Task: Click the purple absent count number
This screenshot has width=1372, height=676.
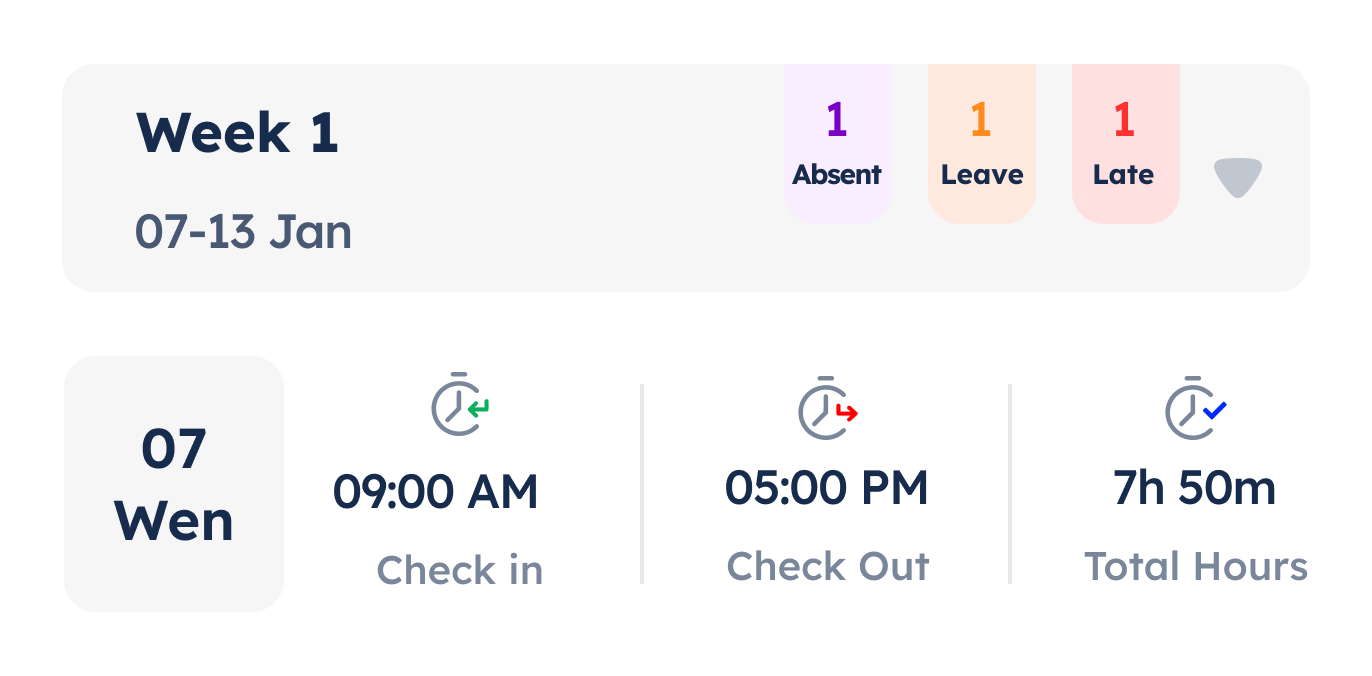Action: 837,120
